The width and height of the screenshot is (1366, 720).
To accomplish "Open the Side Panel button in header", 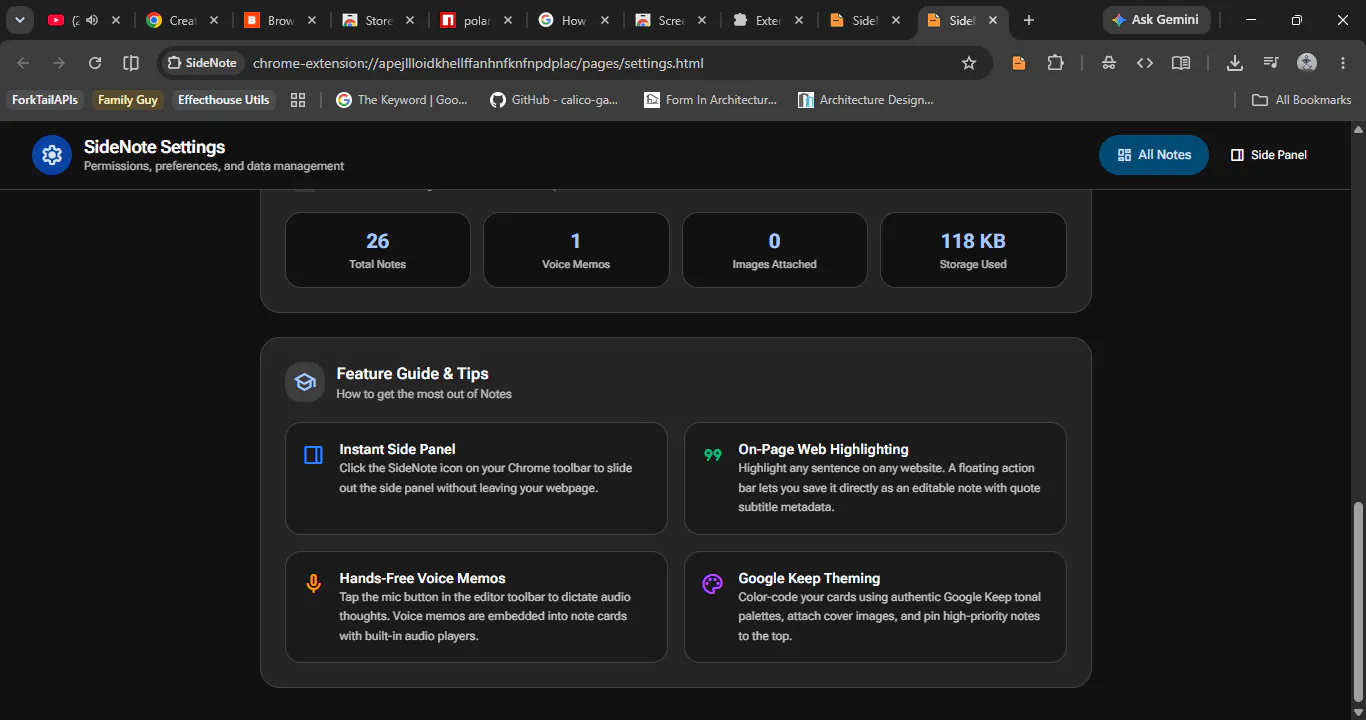I will (x=1268, y=155).
